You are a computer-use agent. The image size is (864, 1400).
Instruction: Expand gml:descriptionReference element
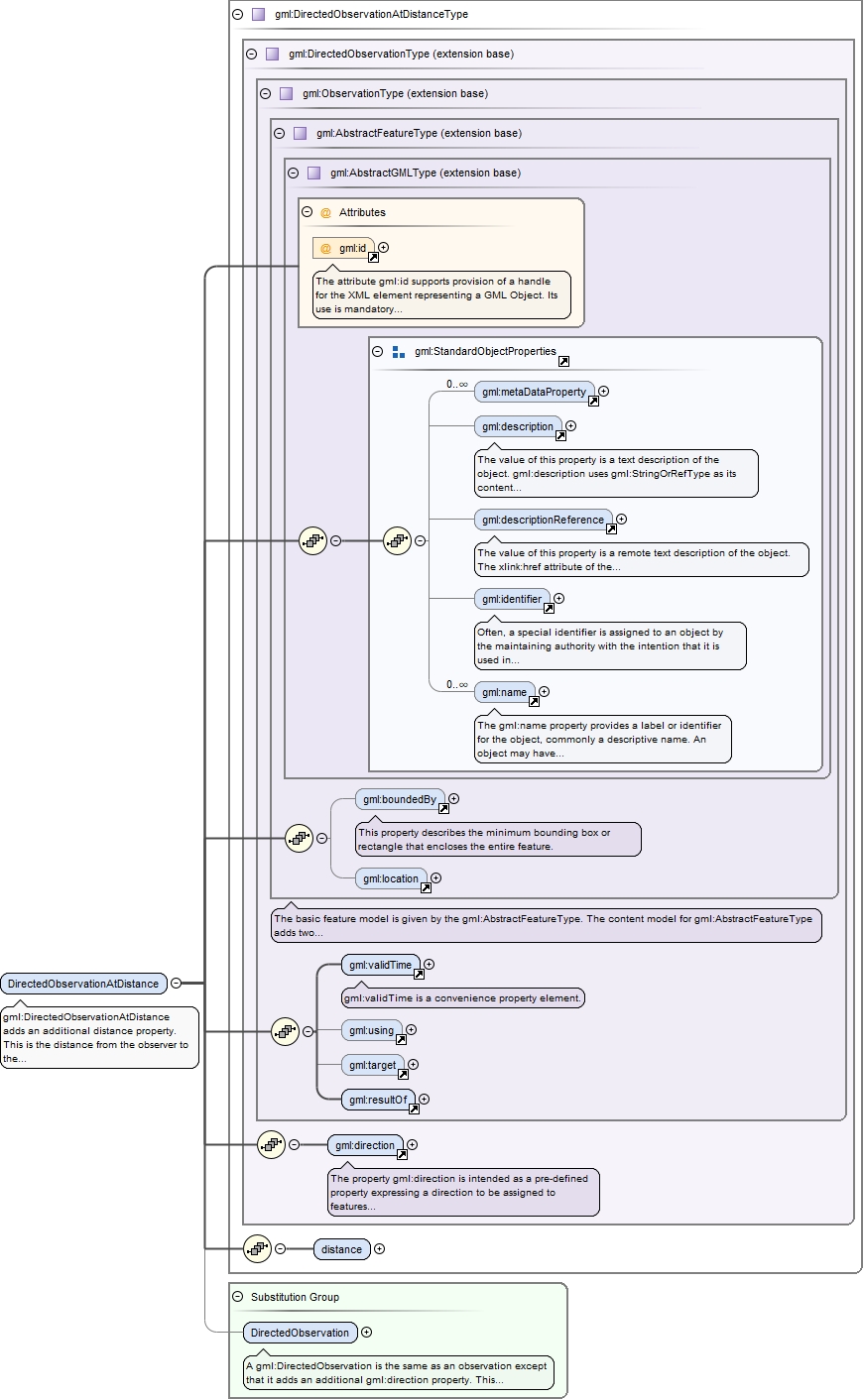pyautogui.click(x=621, y=520)
